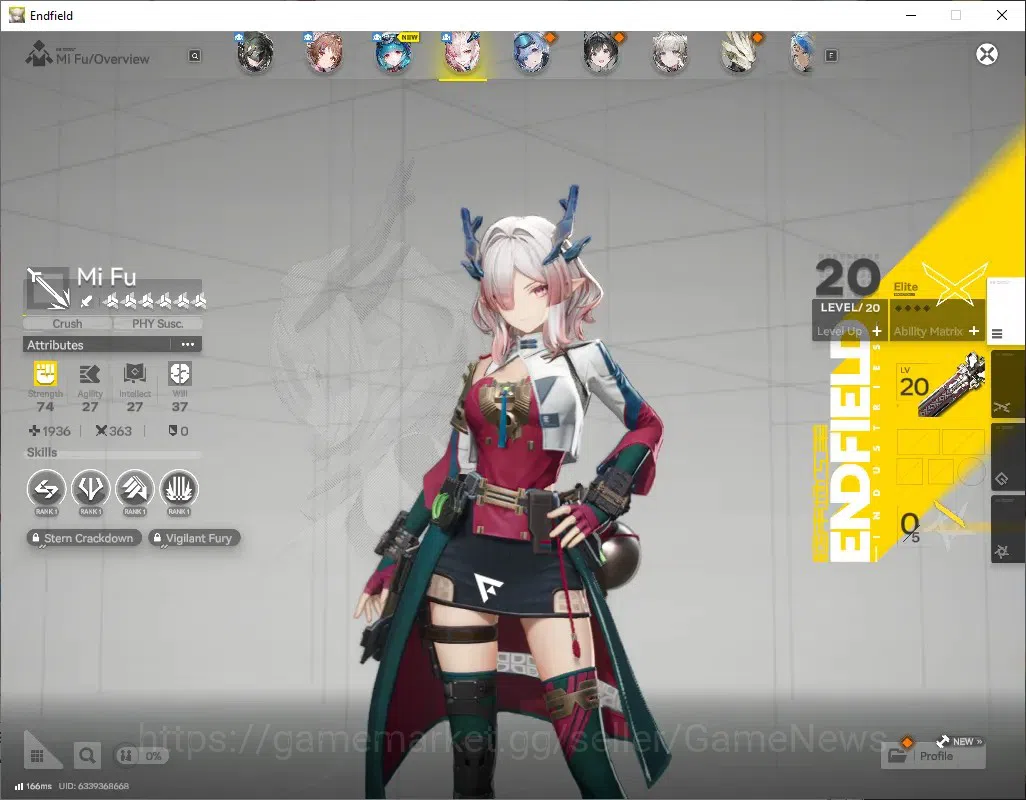Select the highlighted Mi Fu portrait
The image size is (1026, 800).
pos(463,54)
